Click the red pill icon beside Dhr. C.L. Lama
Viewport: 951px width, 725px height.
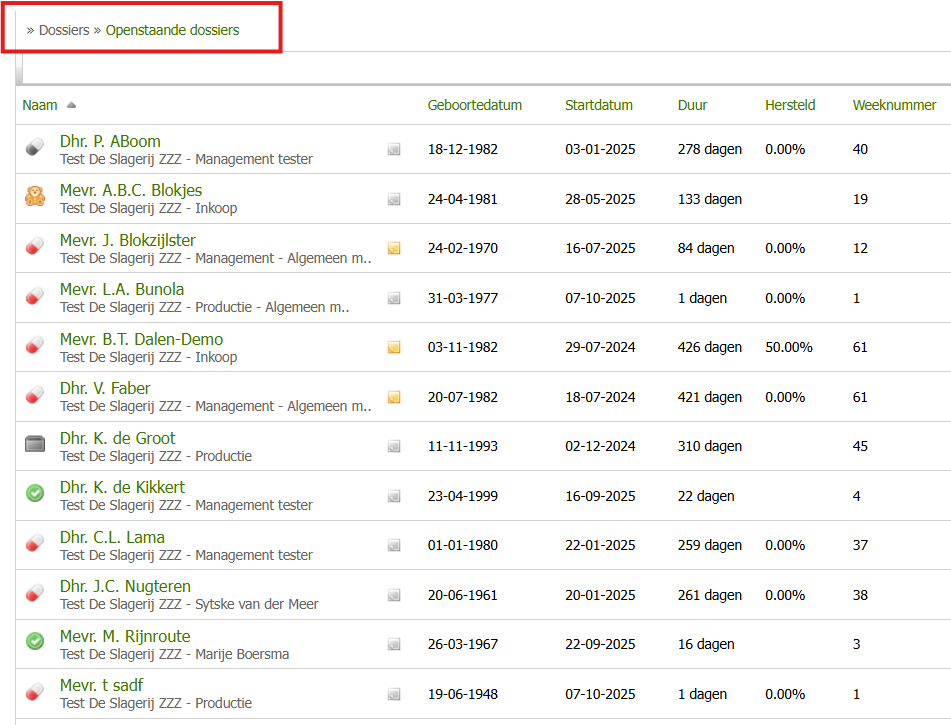click(35, 544)
